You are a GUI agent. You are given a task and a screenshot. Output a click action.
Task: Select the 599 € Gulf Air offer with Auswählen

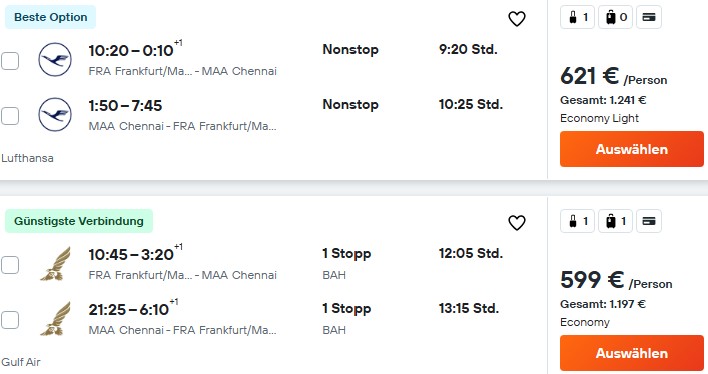(632, 353)
